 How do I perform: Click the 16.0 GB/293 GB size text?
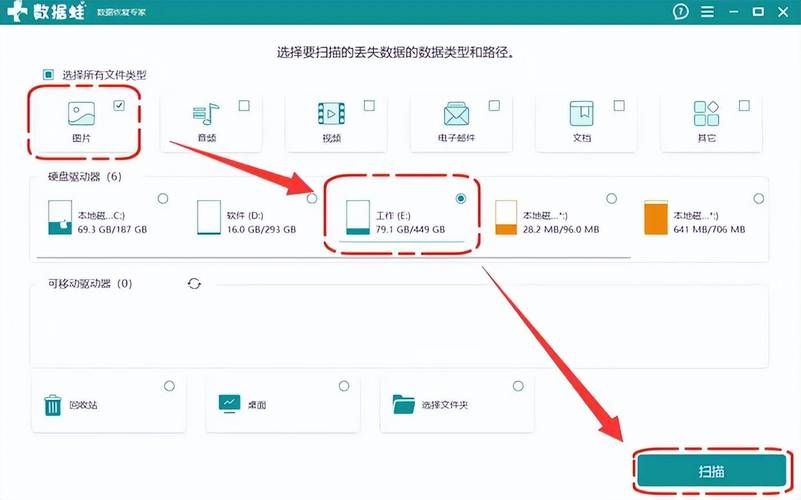[262, 230]
